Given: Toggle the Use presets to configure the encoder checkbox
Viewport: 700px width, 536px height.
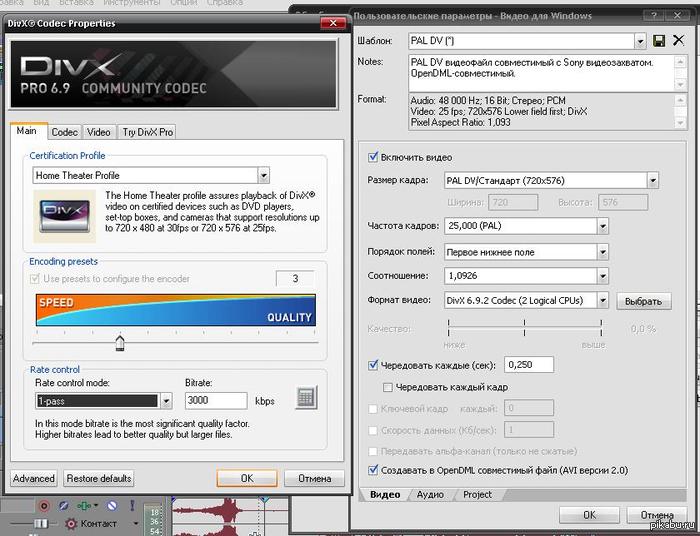Looking at the screenshot, I should [x=34, y=279].
